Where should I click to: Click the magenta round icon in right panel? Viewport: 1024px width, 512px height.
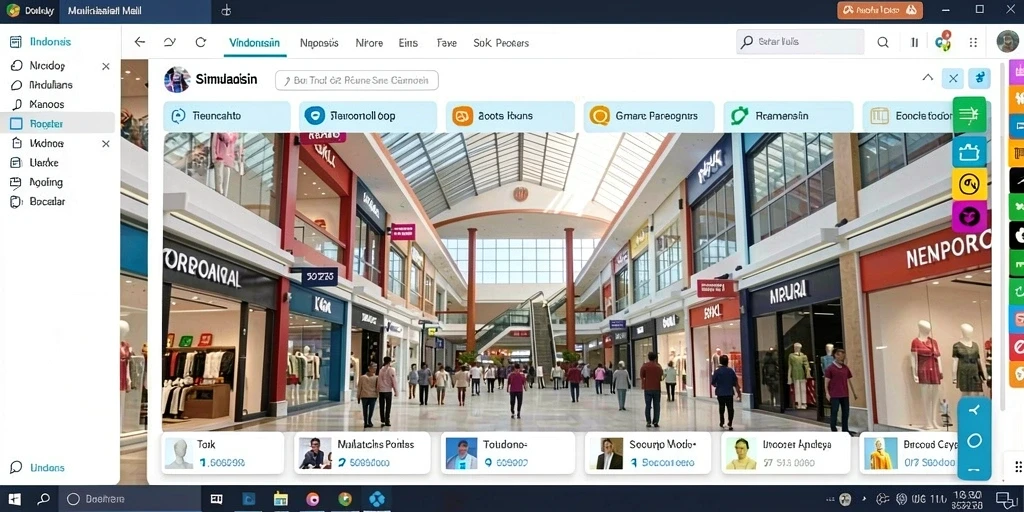coord(969,217)
